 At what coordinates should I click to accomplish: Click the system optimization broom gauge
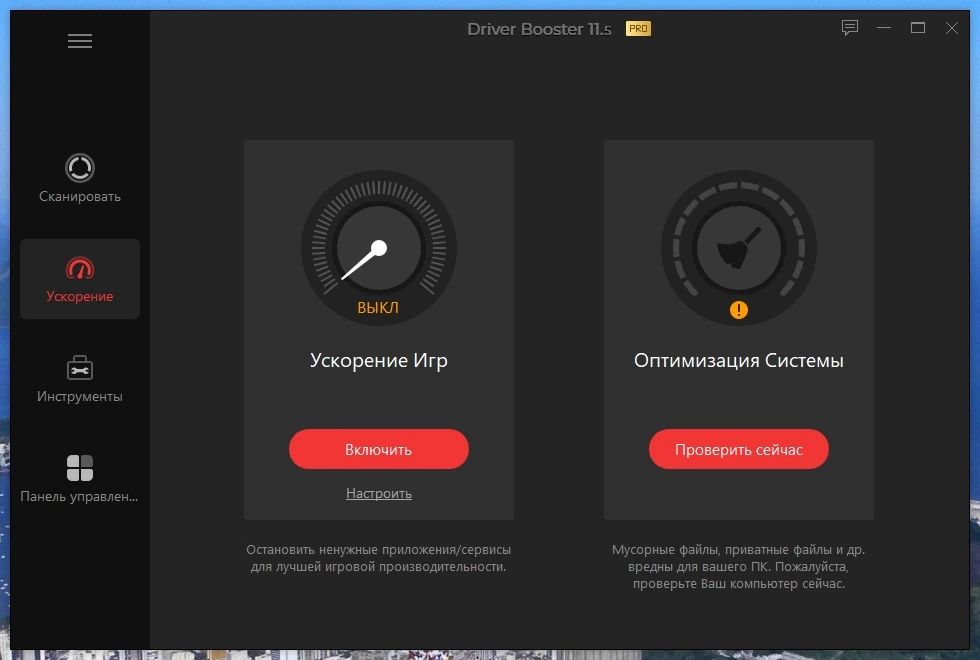pyautogui.click(x=739, y=248)
